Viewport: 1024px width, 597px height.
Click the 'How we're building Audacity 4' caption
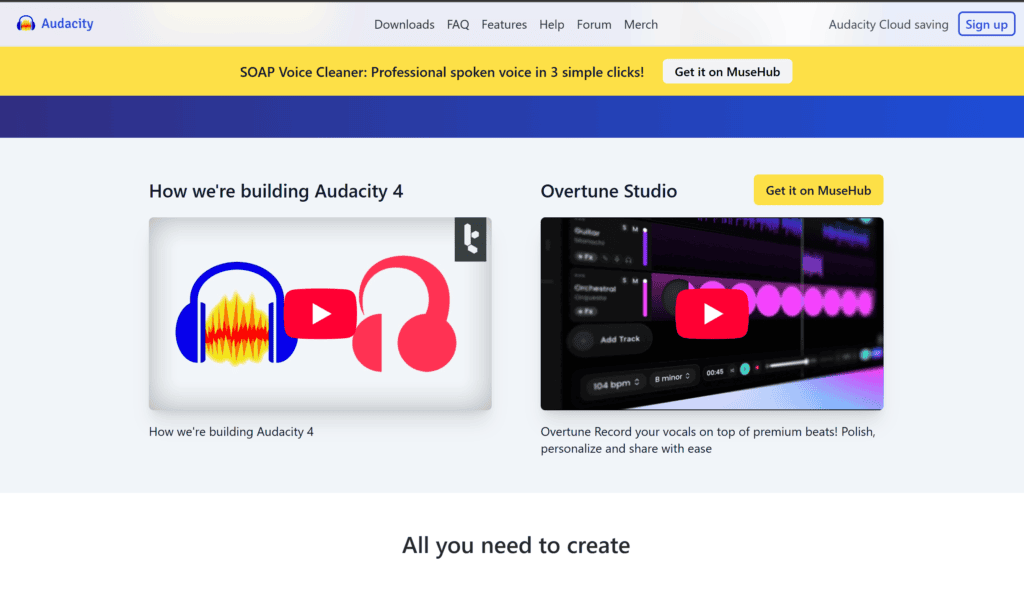tap(231, 432)
